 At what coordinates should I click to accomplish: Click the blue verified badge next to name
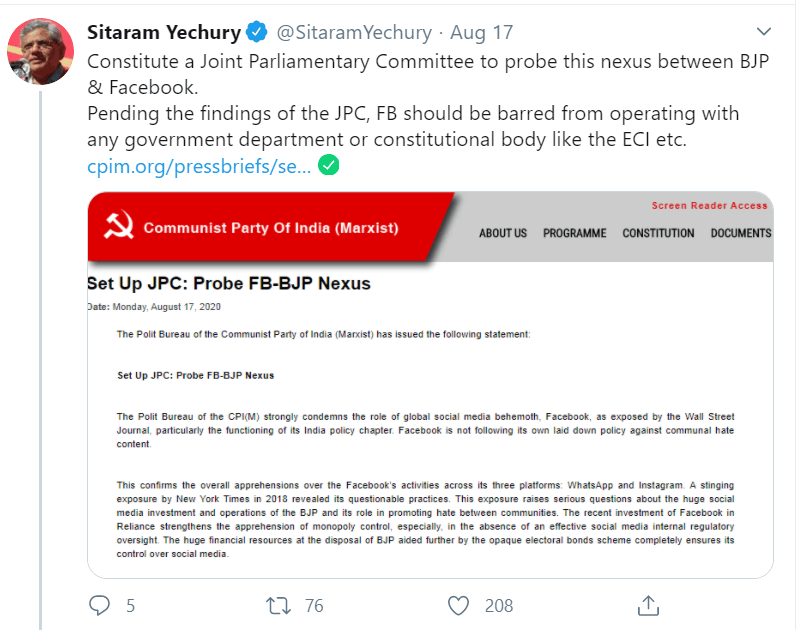256,32
